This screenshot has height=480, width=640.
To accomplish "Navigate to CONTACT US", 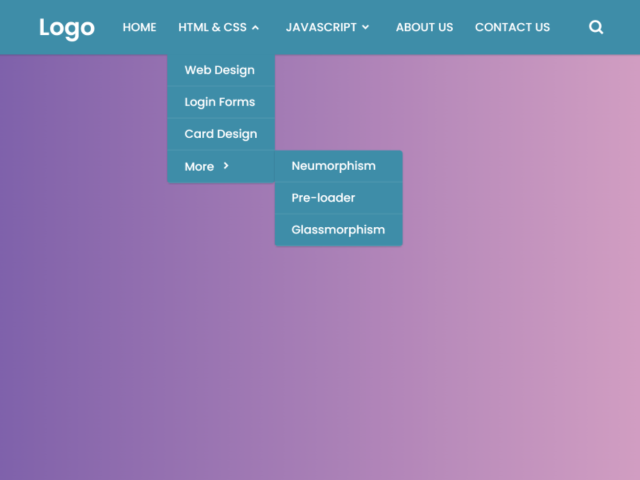I will 512,27.
